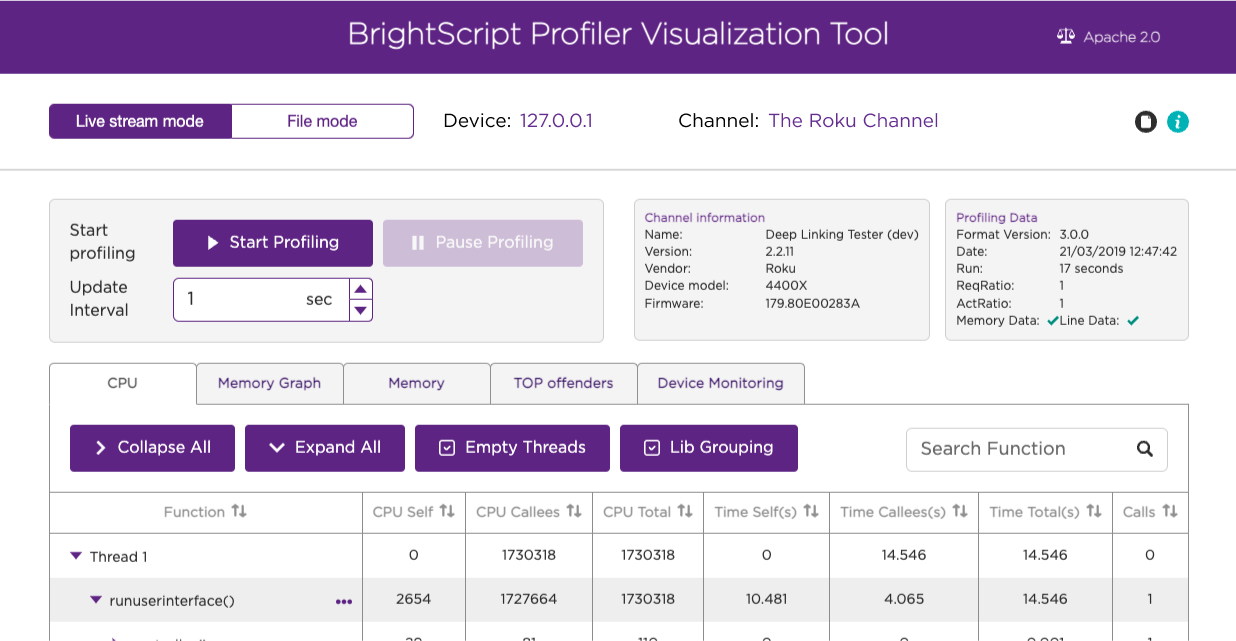Sort the table by Time Total(s) column

click(1094, 511)
